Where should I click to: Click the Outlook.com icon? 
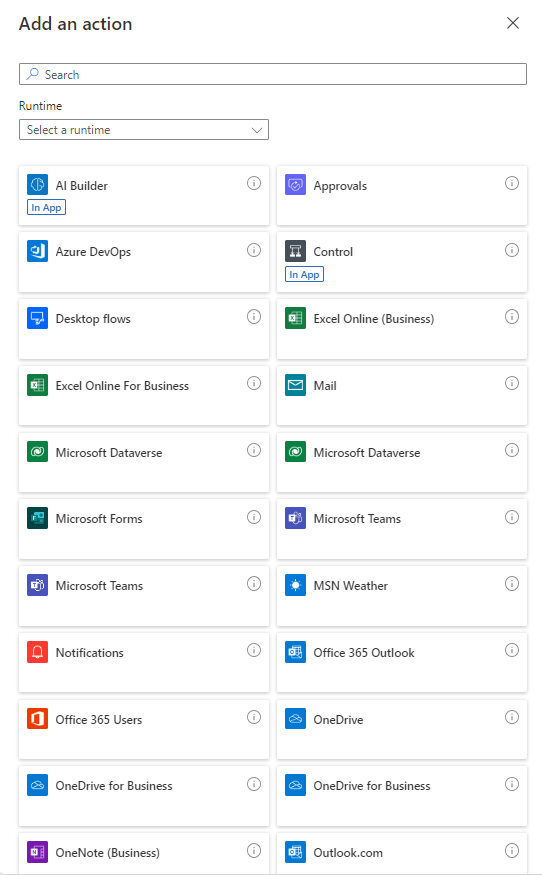(295, 852)
